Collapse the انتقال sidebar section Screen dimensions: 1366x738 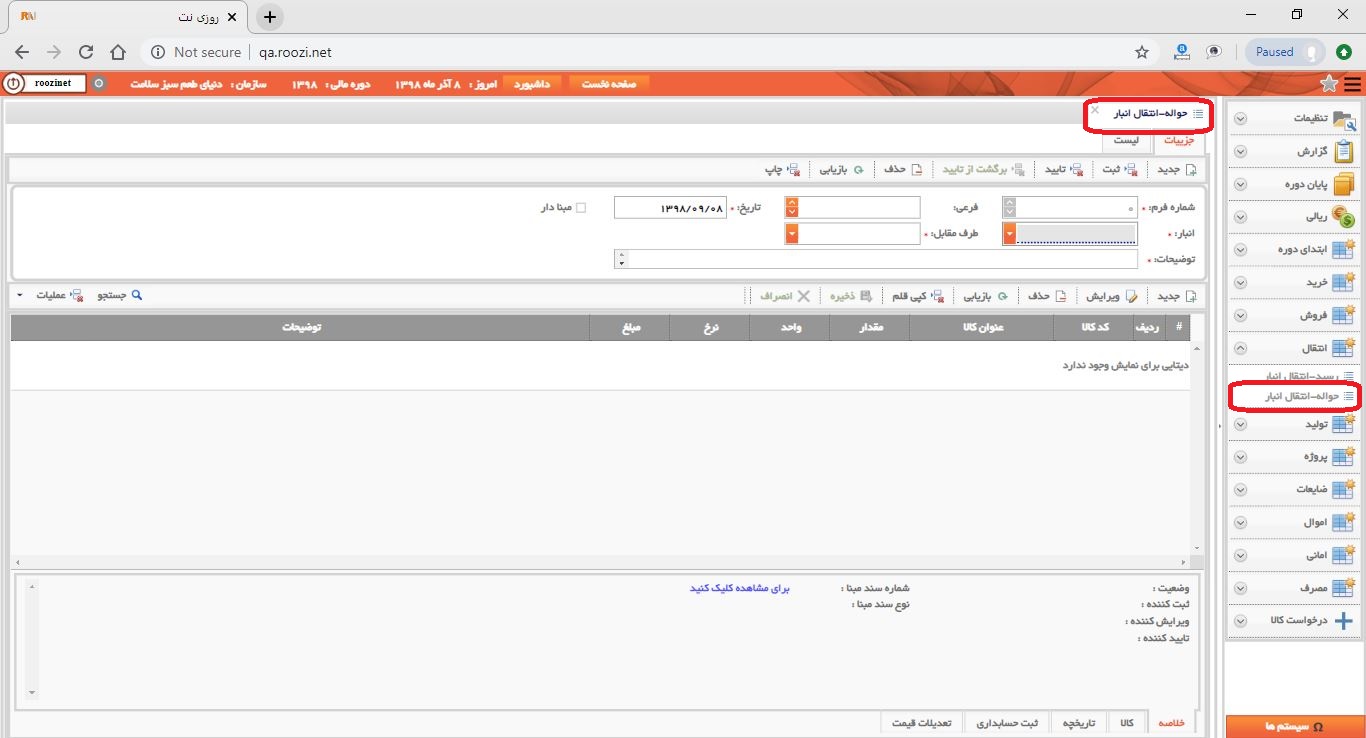[1240, 349]
